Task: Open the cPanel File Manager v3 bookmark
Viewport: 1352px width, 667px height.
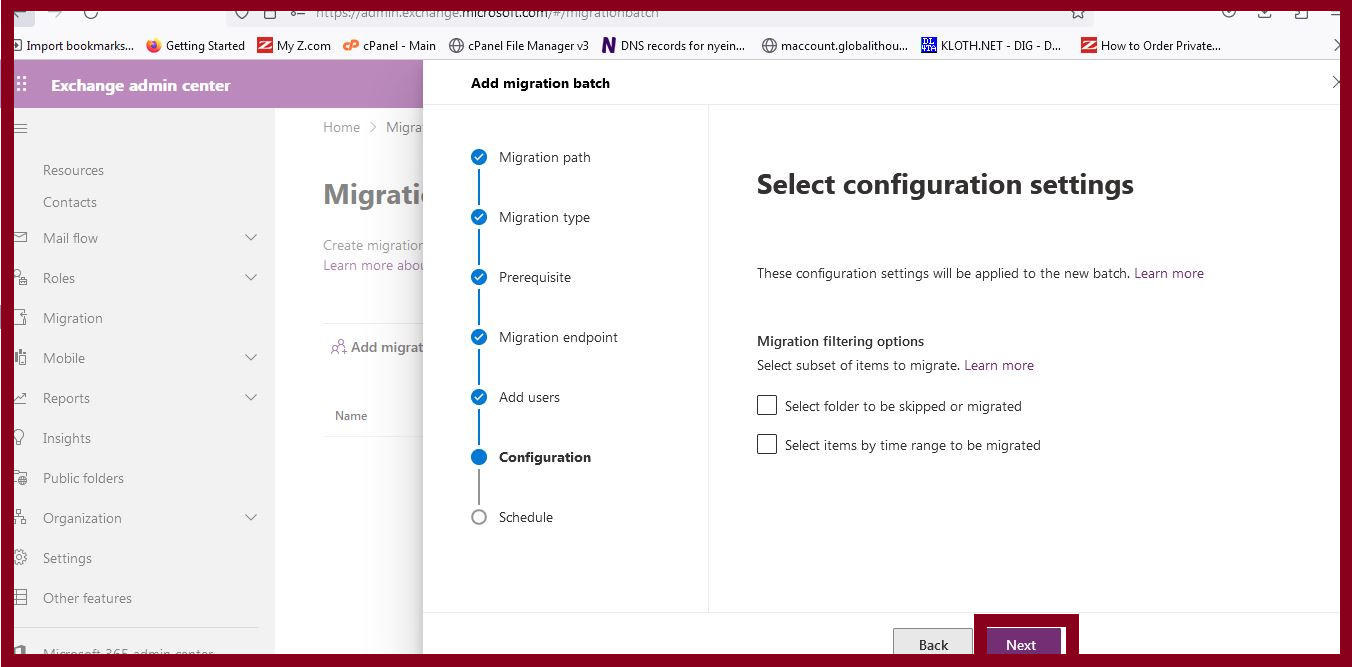Action: point(519,45)
